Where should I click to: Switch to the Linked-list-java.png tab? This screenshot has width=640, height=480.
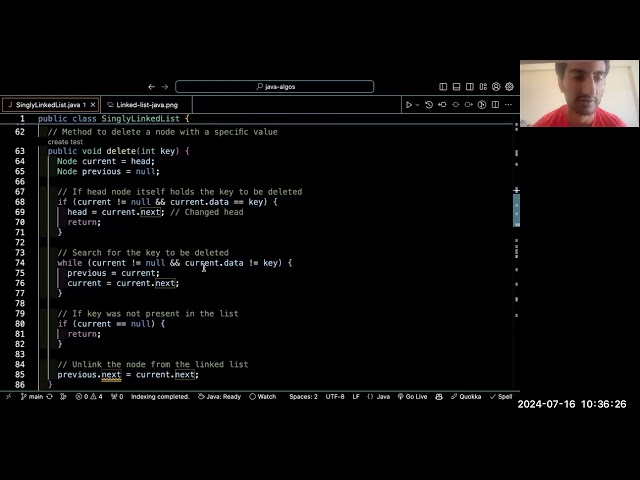[x=146, y=104]
